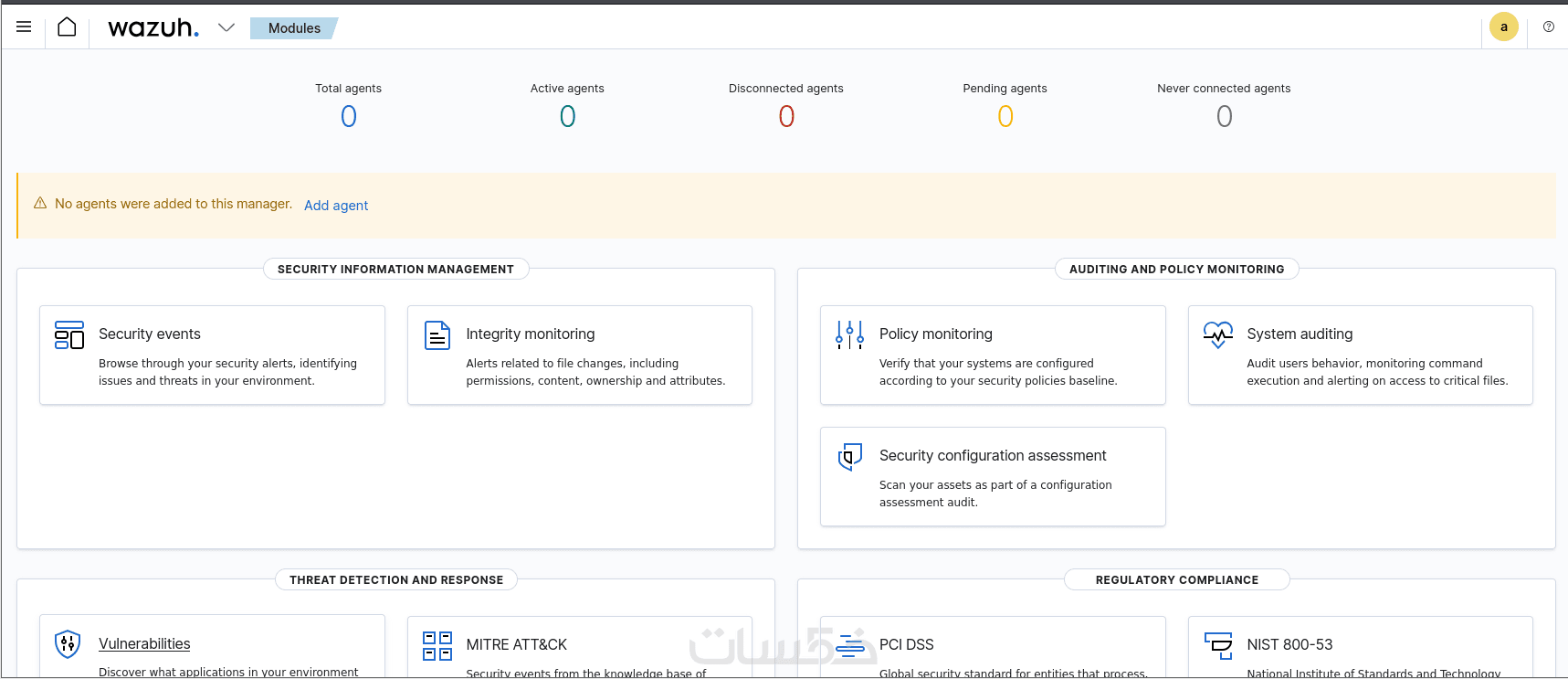1568x679 pixels.
Task: Select the Modules breadcrumb tab
Action: [x=294, y=28]
